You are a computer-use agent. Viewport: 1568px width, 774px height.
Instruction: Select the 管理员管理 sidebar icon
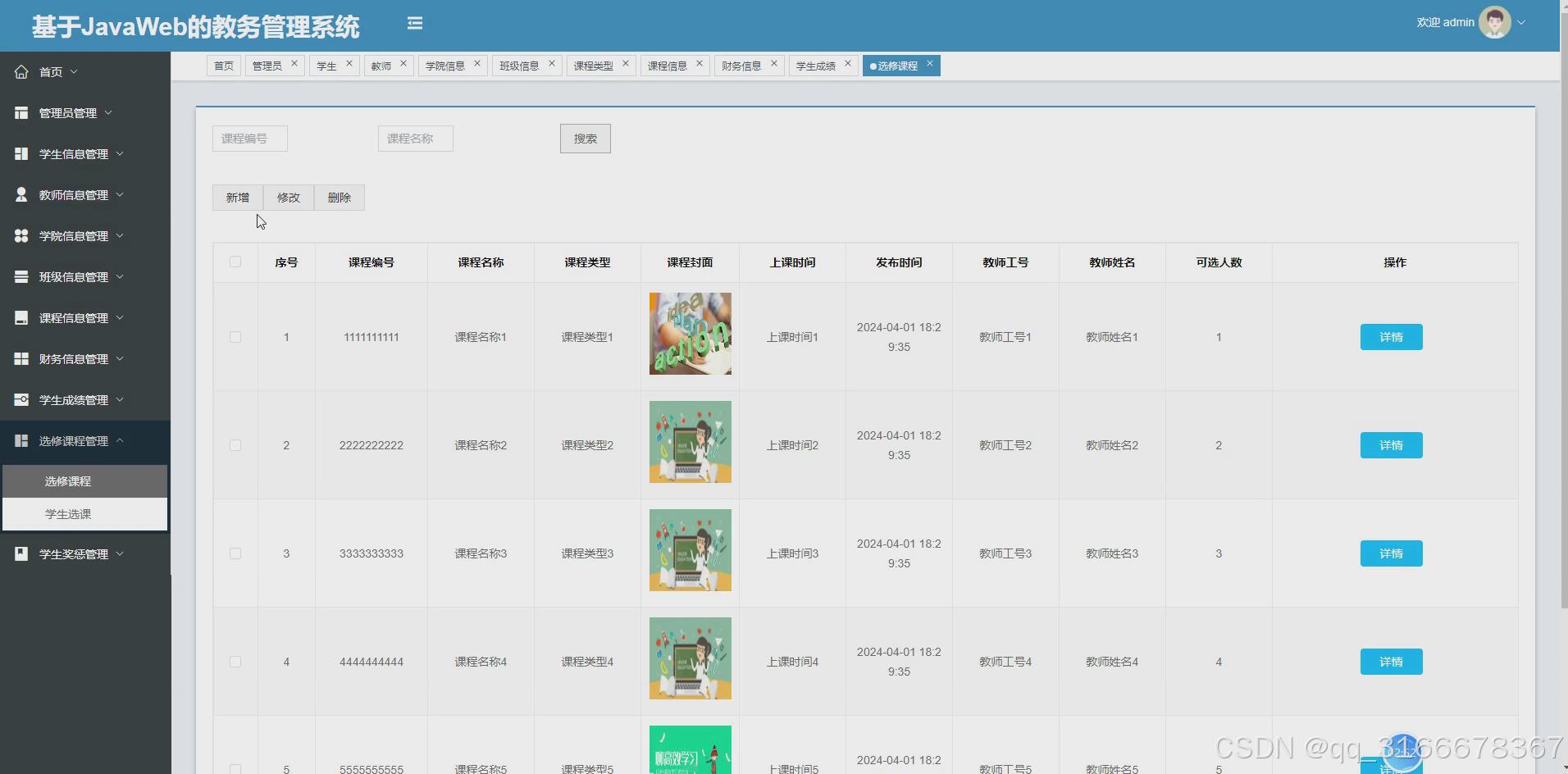pyautogui.click(x=21, y=112)
